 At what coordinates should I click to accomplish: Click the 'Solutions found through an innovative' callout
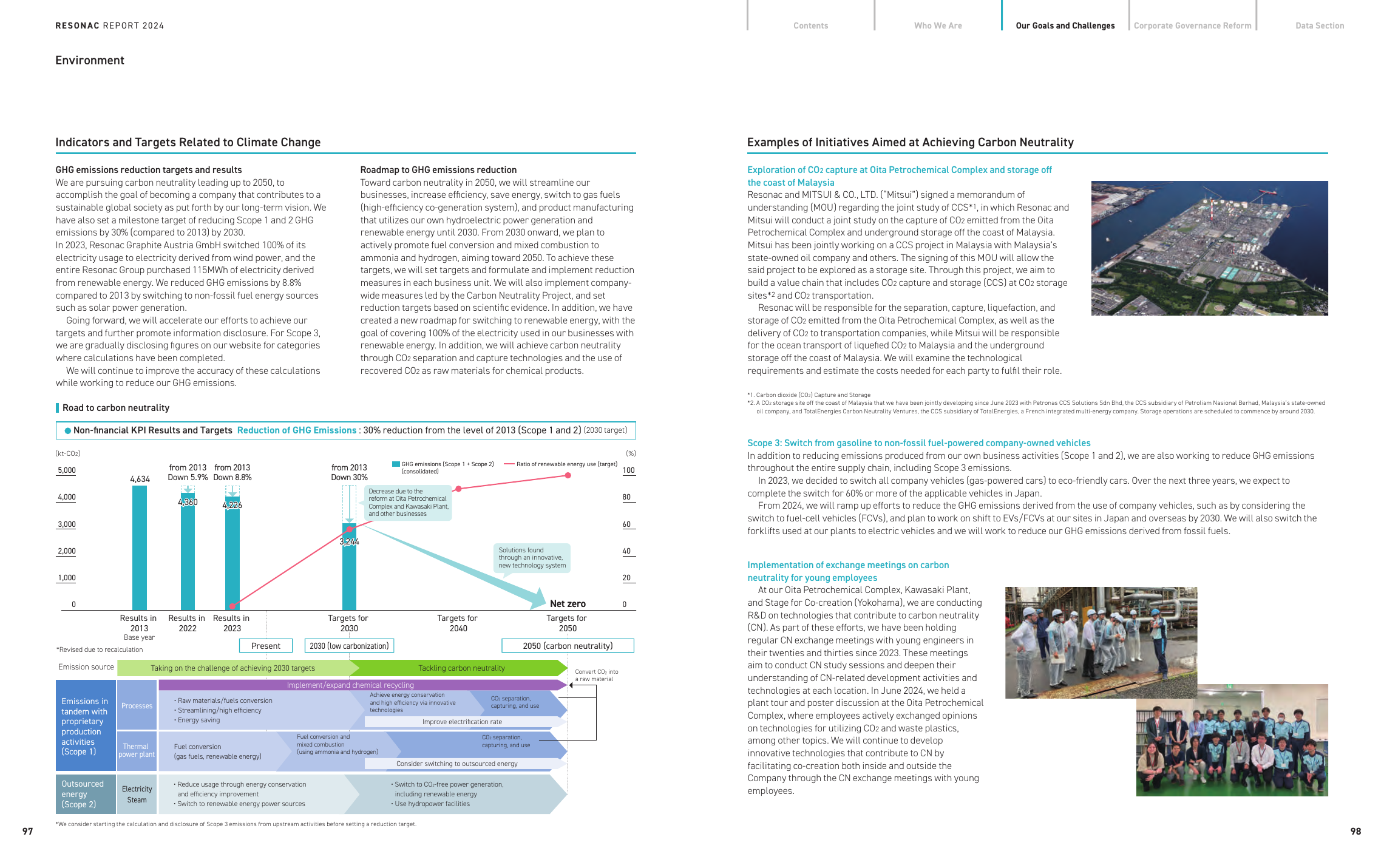click(532, 558)
